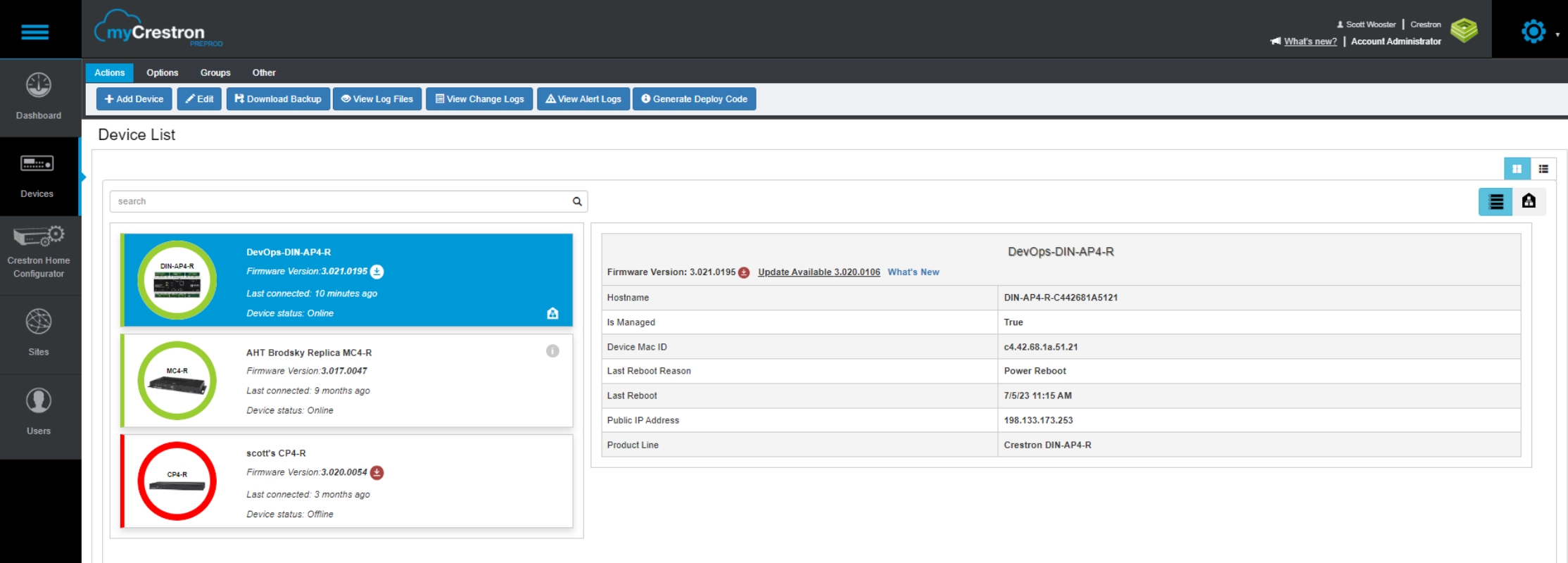1568x563 pixels.
Task: Switch to the Other tab
Action: coord(264,72)
